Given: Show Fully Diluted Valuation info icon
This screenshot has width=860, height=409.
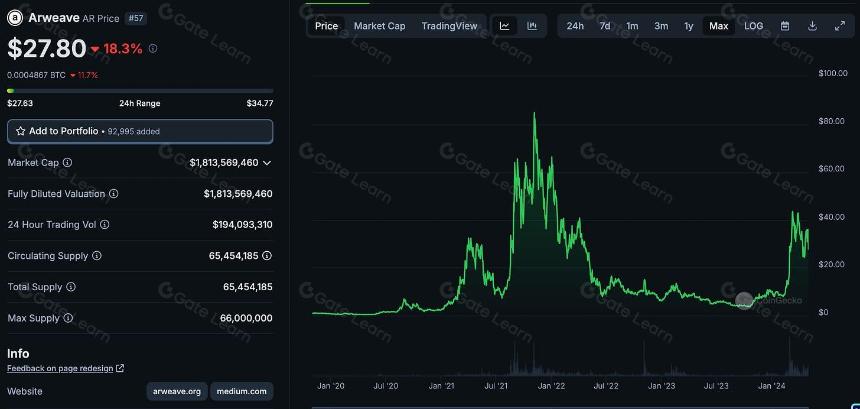Looking at the screenshot, I should click(113, 194).
